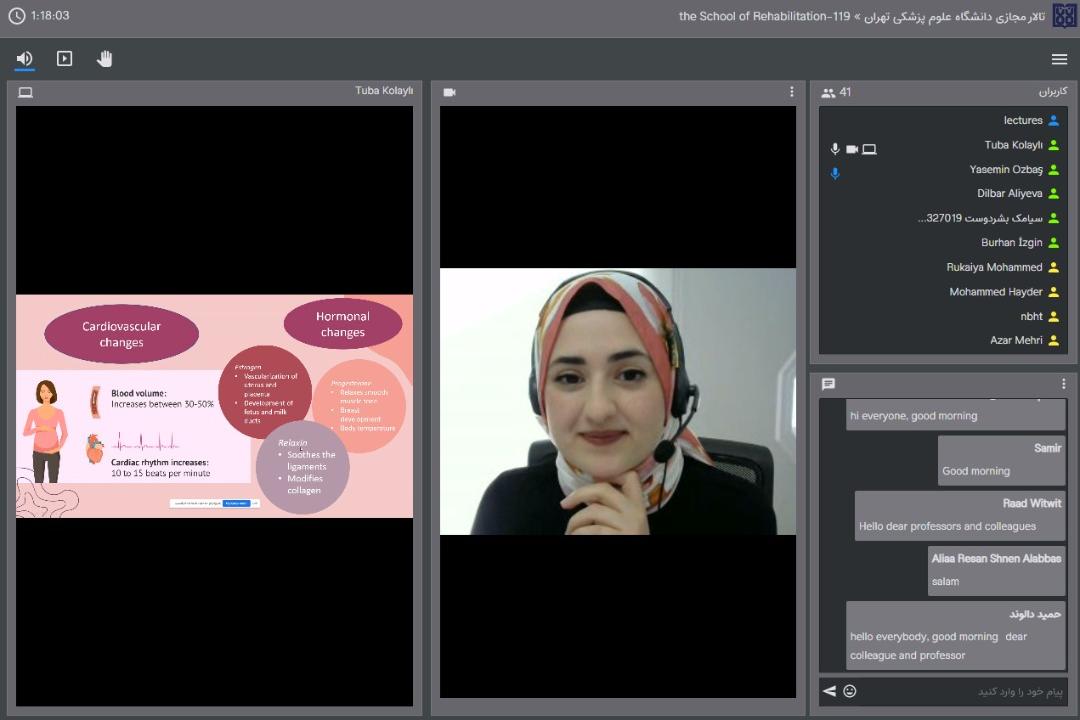Open the emoji picker in chat
1080x720 pixels.
[x=850, y=691]
